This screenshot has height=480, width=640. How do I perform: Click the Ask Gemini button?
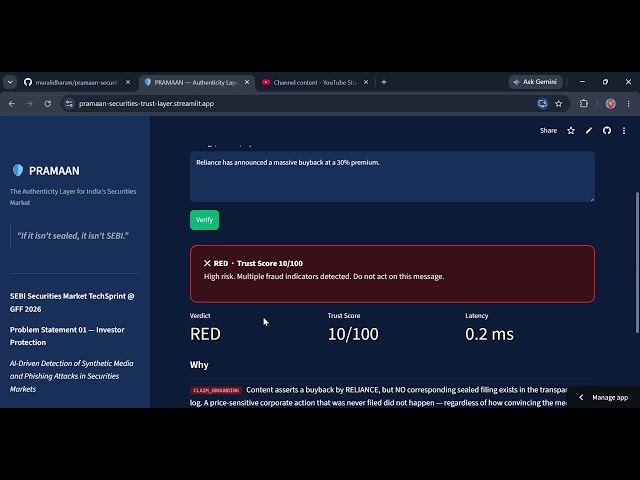click(535, 82)
